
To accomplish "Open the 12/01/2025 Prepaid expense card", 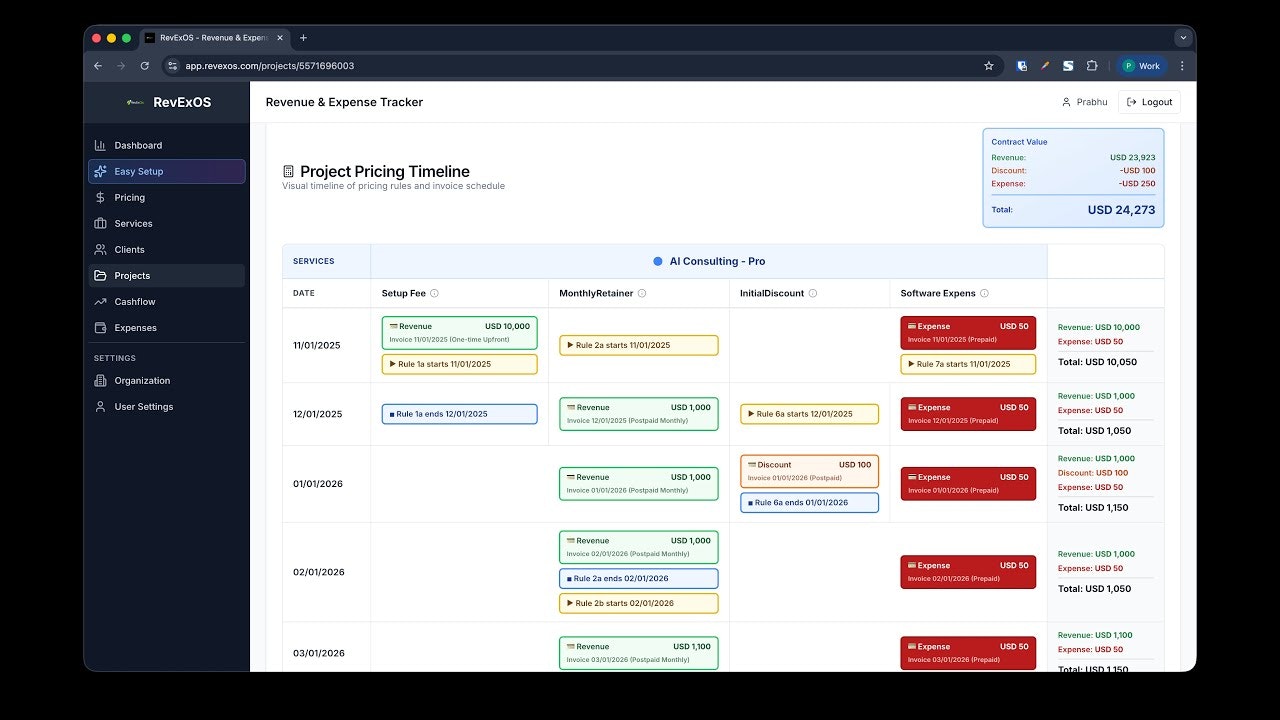I will click(968, 414).
